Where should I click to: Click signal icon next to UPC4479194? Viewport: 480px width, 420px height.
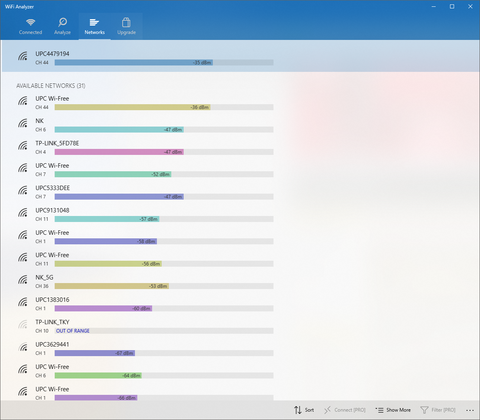23,56
